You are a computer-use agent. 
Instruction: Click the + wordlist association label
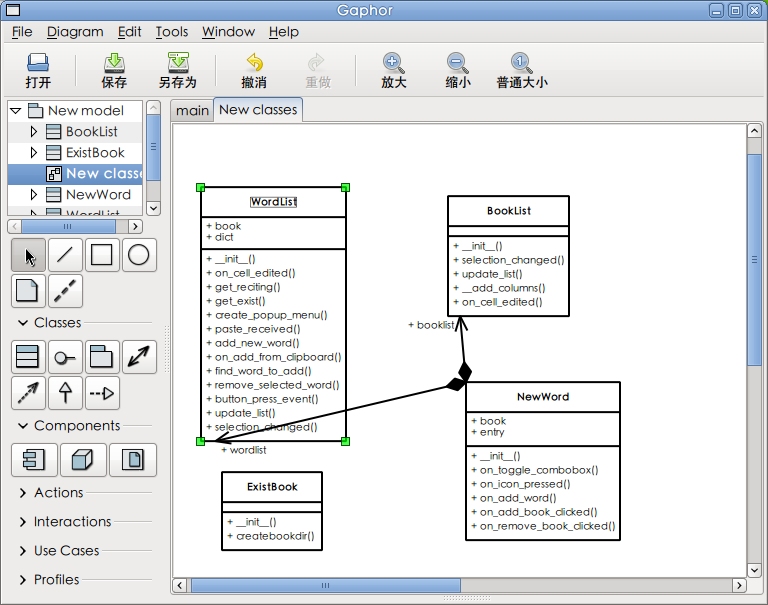[243, 450]
